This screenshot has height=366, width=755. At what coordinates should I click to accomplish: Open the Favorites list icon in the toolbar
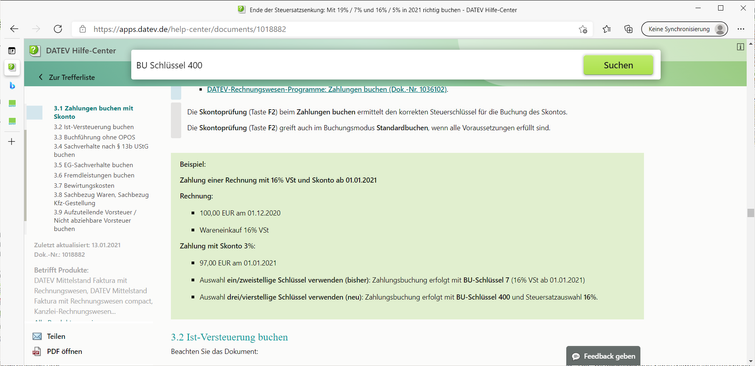pyautogui.click(x=607, y=29)
